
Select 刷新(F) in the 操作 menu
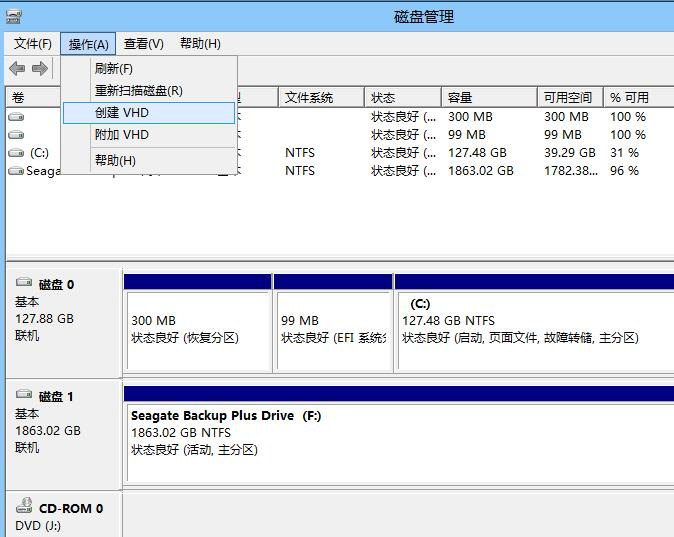coord(113,69)
